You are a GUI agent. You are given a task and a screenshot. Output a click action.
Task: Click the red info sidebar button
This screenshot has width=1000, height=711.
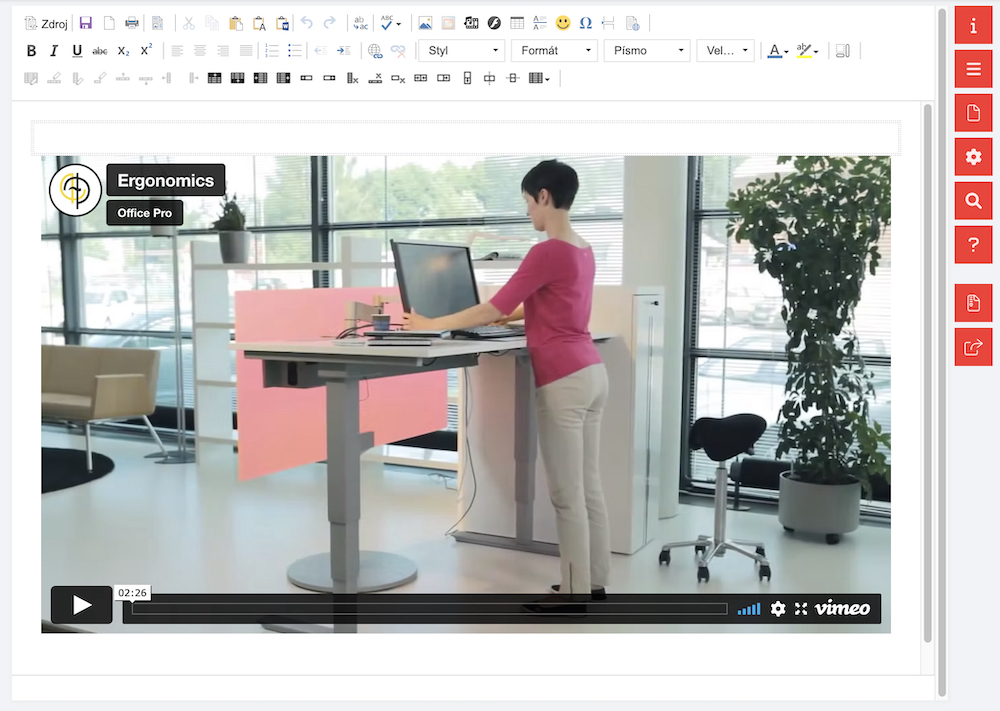coord(973,26)
